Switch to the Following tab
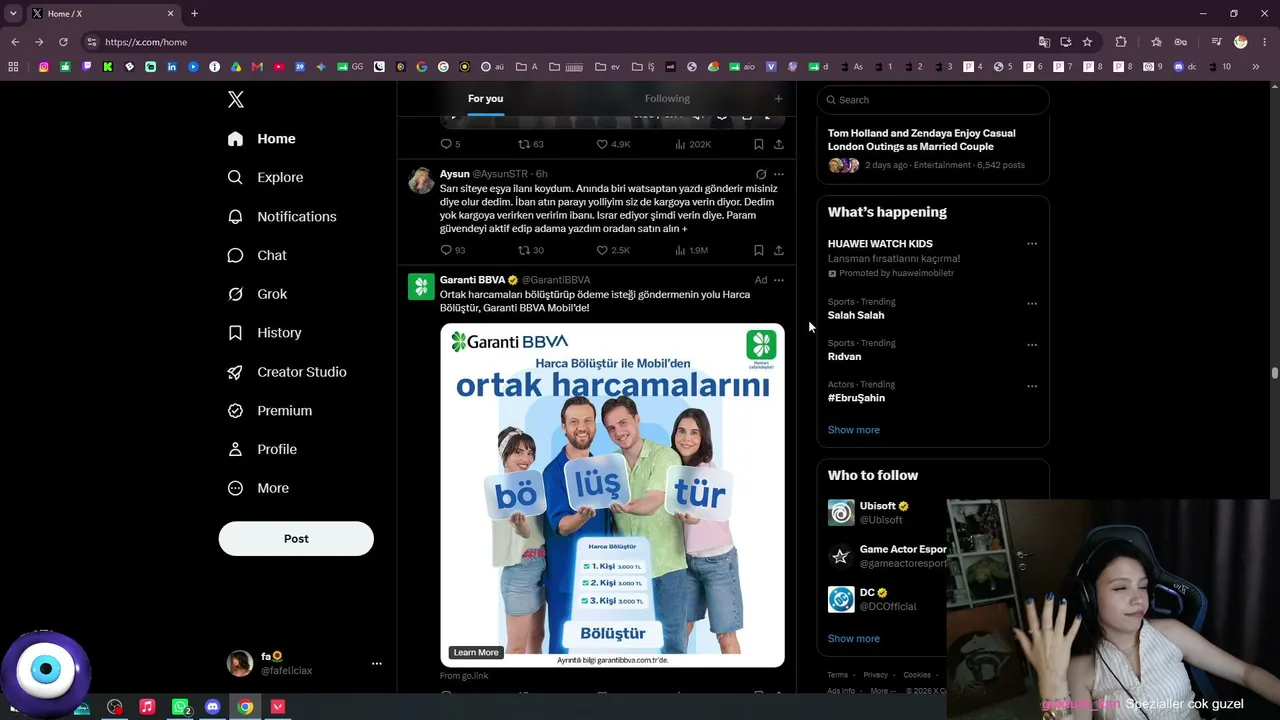This screenshot has width=1280, height=720. pyautogui.click(x=667, y=98)
